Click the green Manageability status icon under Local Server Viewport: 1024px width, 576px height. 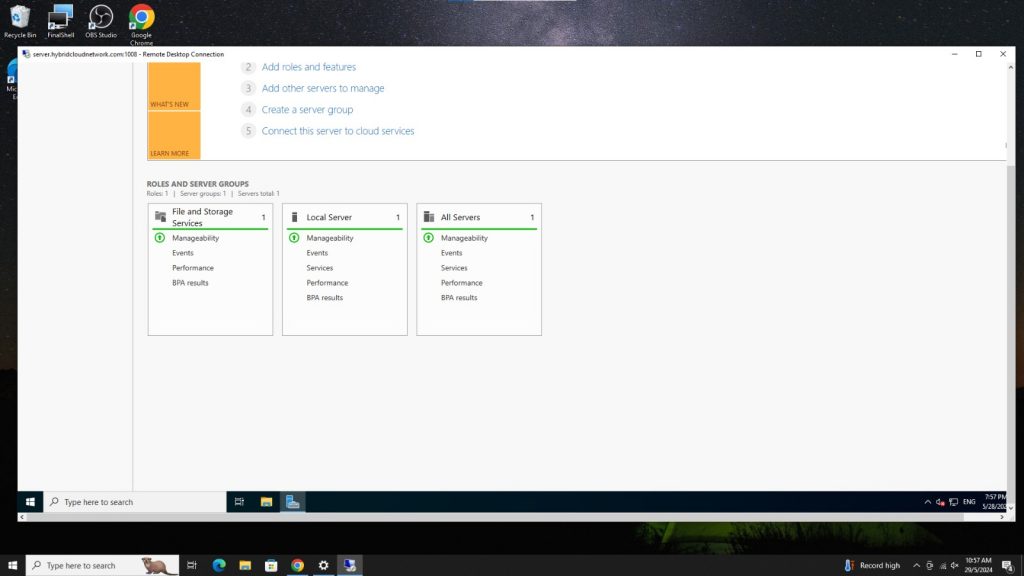pyautogui.click(x=296, y=238)
